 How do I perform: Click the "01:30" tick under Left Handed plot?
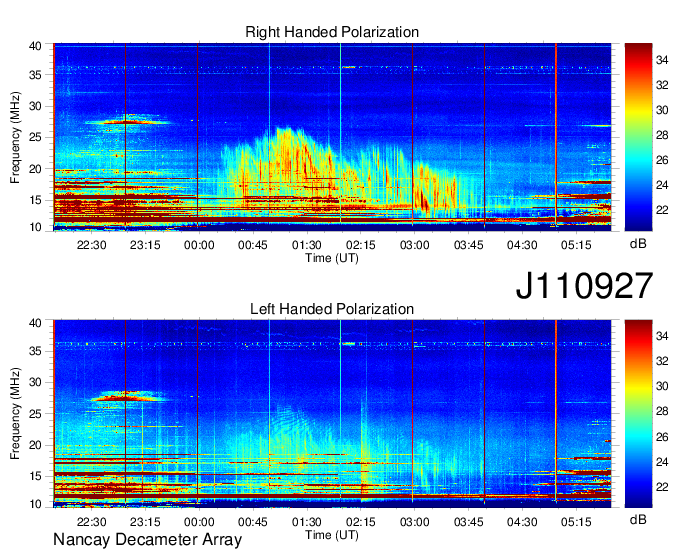pyautogui.click(x=307, y=522)
